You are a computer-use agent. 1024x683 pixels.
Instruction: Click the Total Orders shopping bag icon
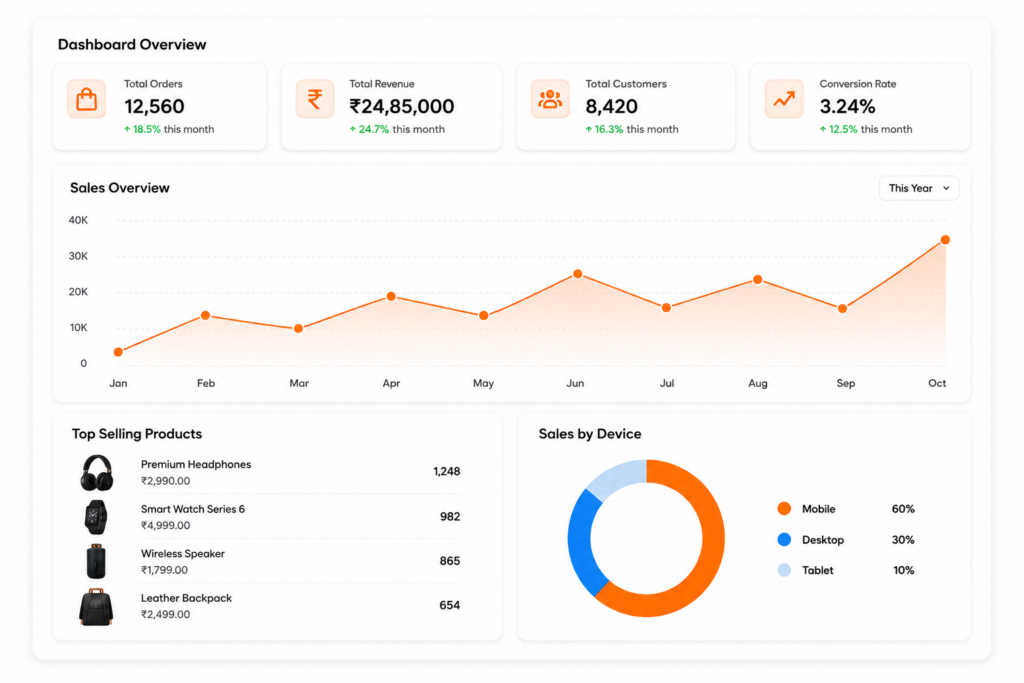[x=86, y=99]
